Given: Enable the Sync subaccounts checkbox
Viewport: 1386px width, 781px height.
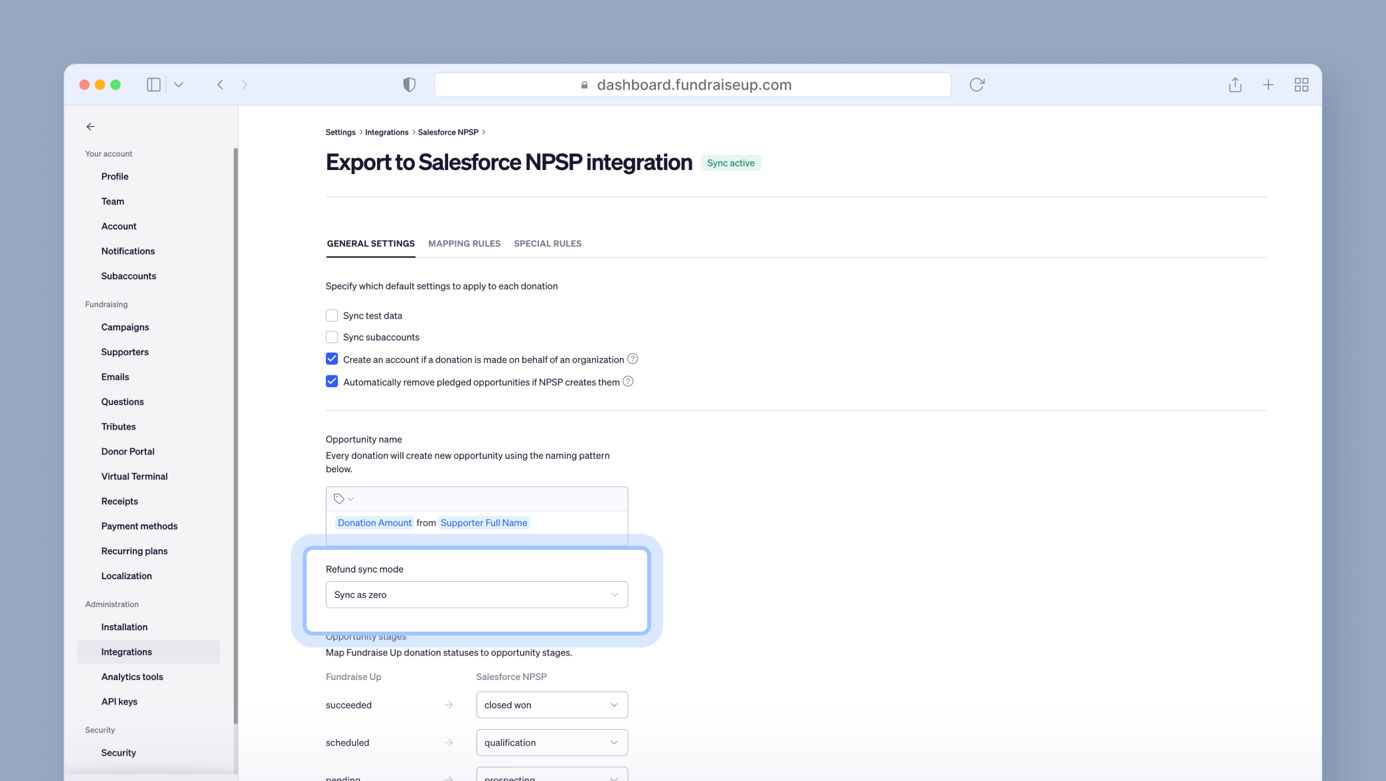Looking at the screenshot, I should [x=332, y=337].
